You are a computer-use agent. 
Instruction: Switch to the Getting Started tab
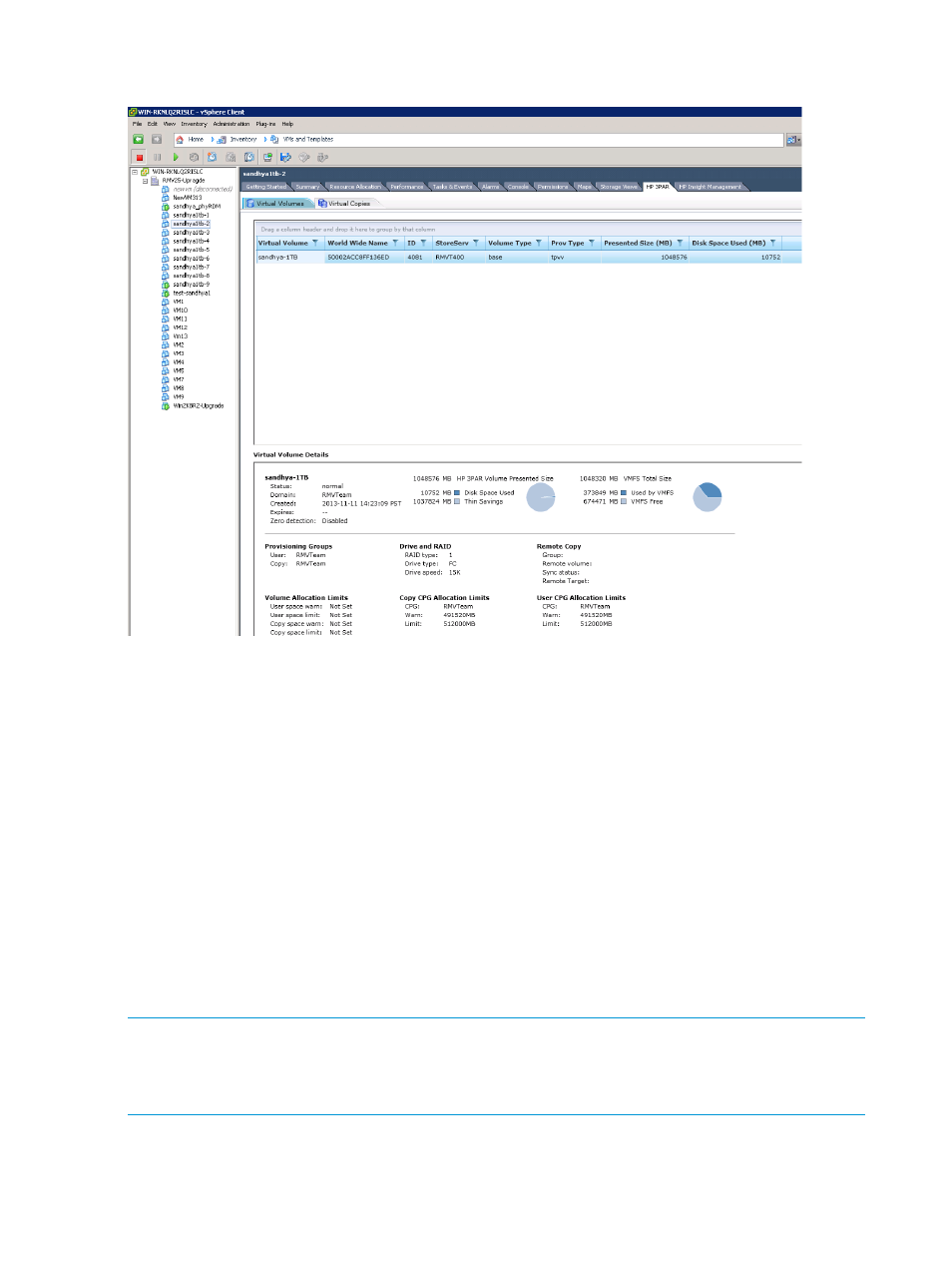(x=266, y=187)
